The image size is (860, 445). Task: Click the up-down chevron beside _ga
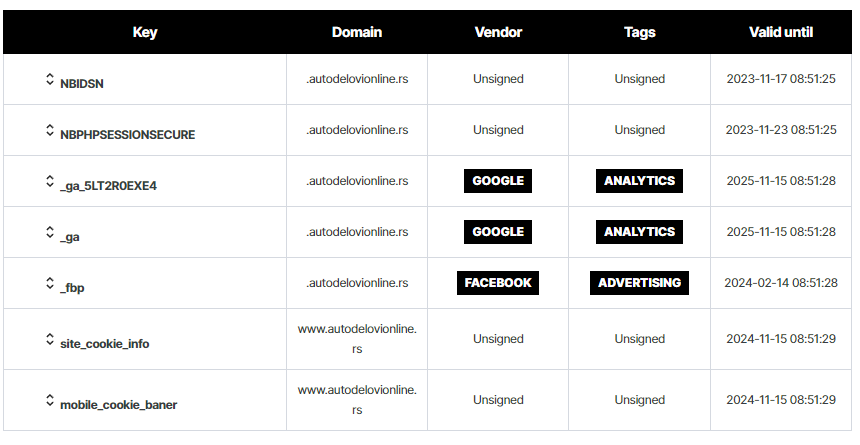(49, 233)
